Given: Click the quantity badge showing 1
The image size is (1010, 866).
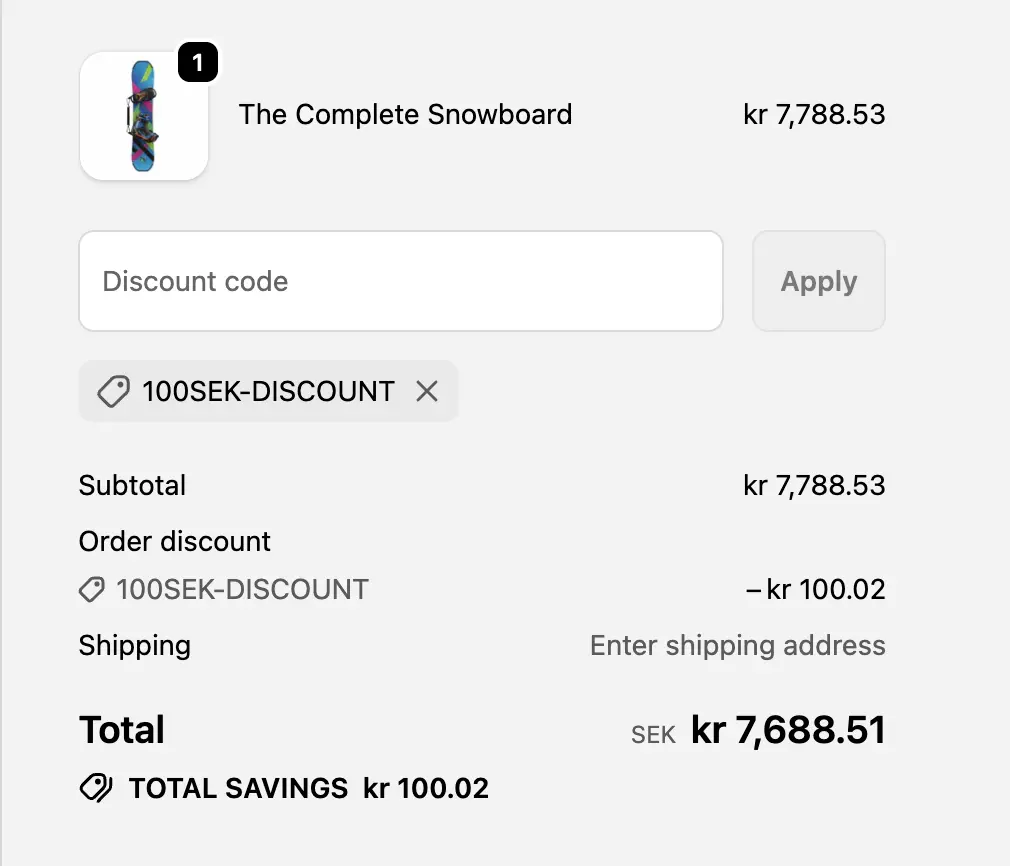Looking at the screenshot, I should [198, 62].
